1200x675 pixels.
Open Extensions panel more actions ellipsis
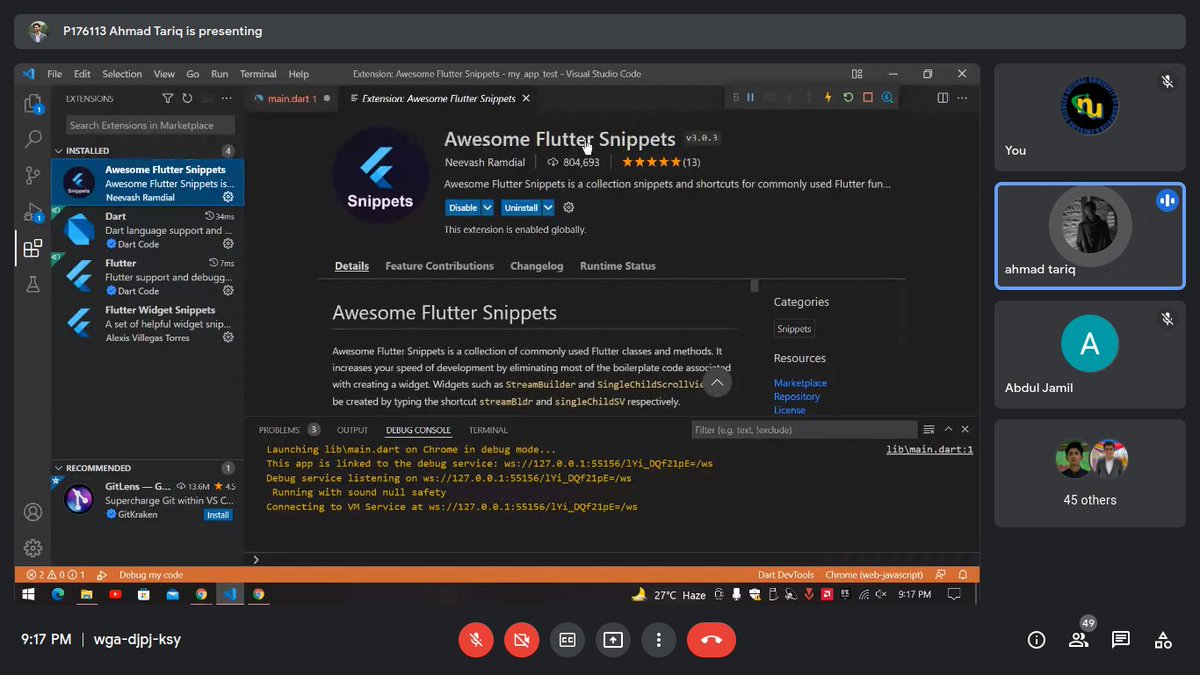coord(227,98)
